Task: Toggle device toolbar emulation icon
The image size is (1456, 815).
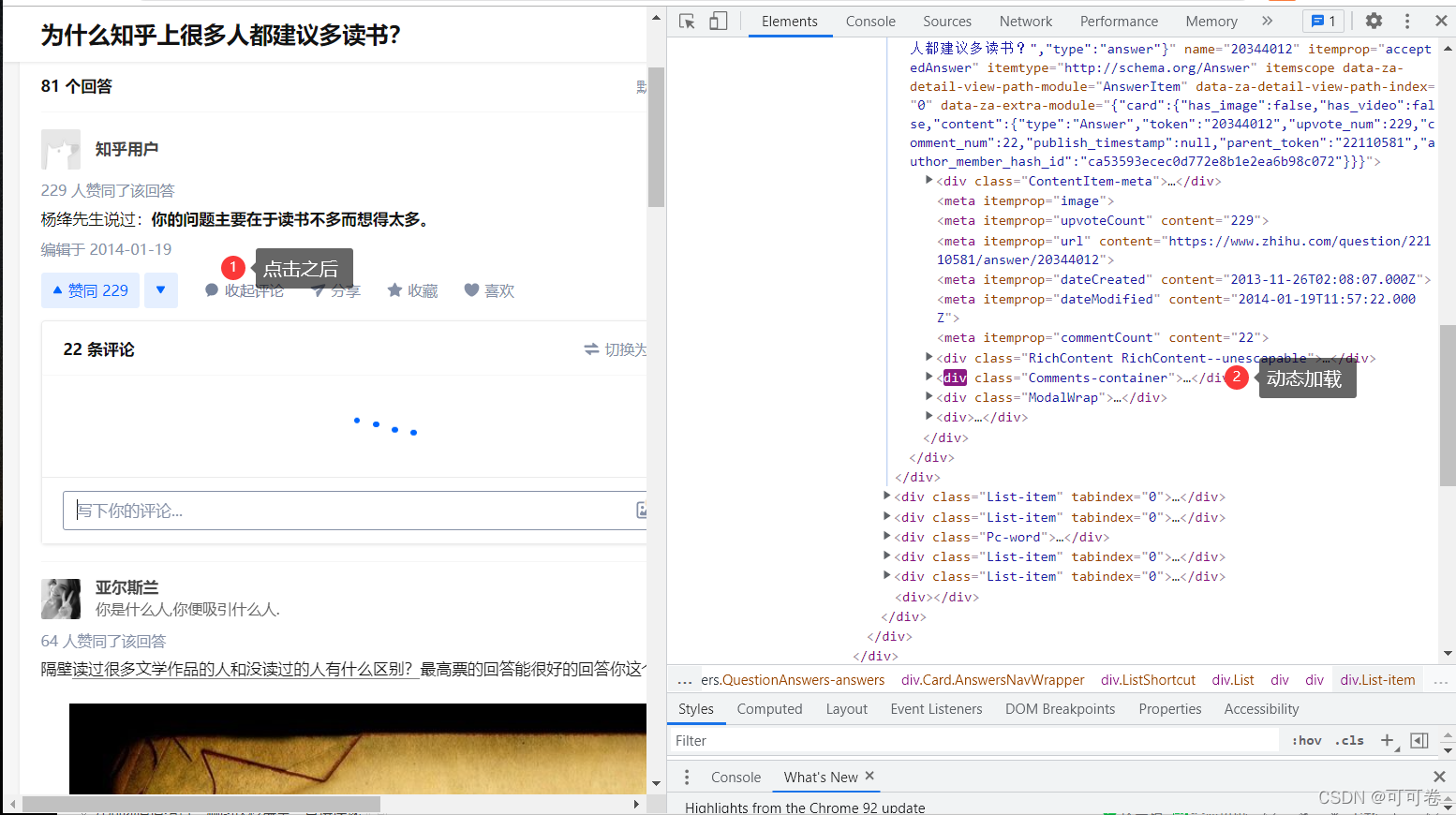Action: pyautogui.click(x=718, y=21)
